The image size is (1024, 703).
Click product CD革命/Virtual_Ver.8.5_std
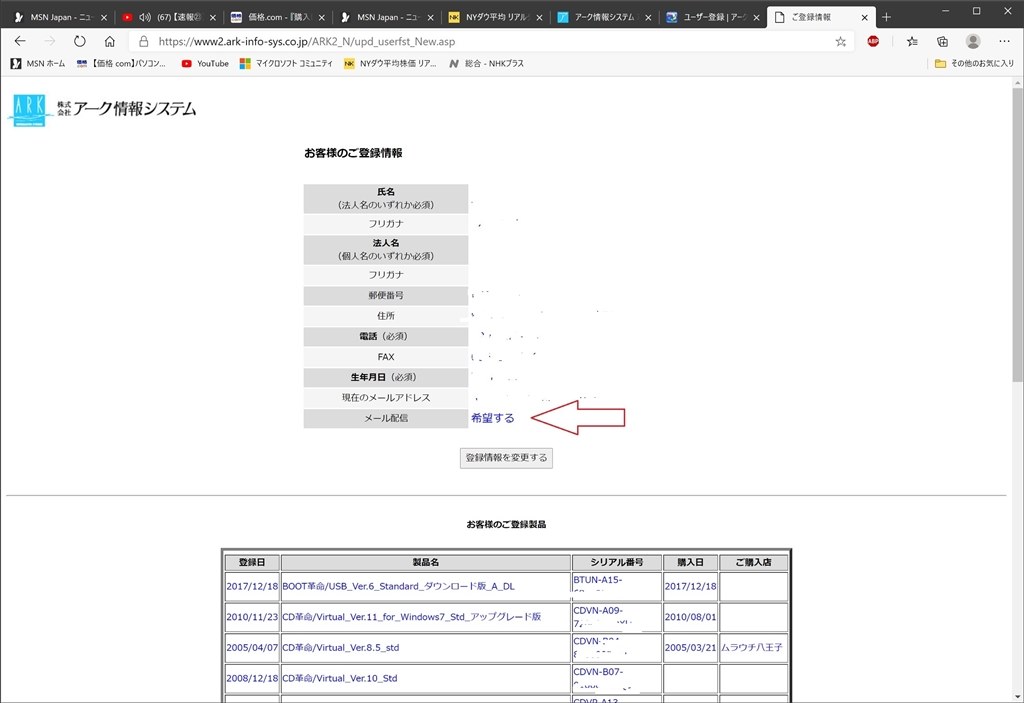pos(340,647)
